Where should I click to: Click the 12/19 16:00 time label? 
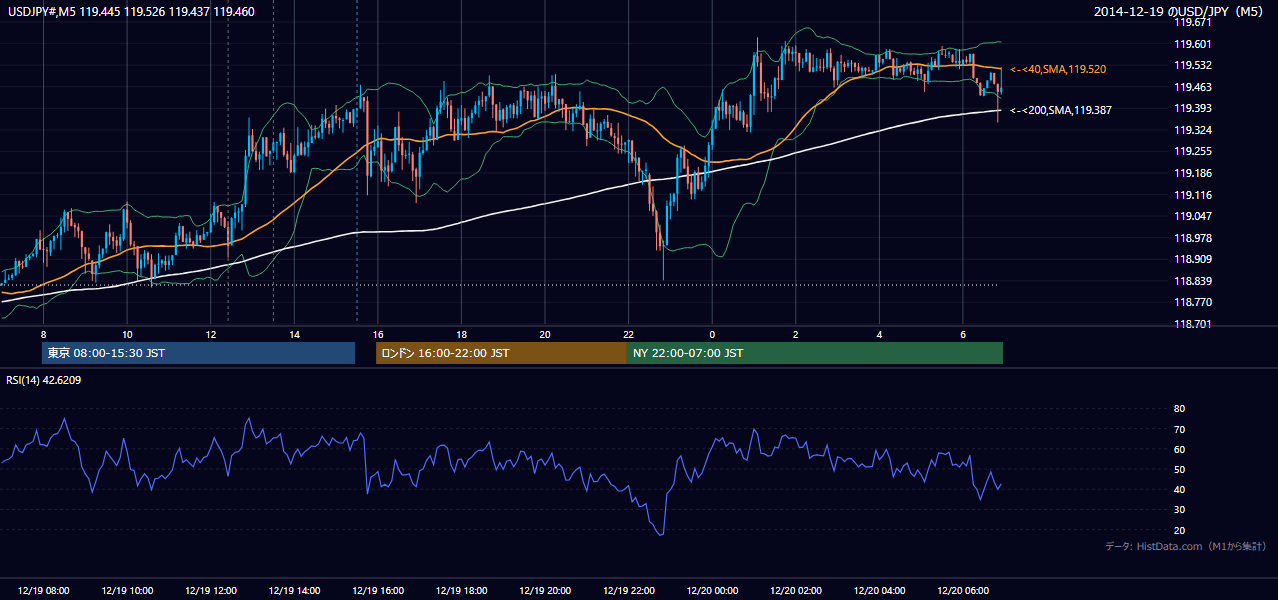377,591
